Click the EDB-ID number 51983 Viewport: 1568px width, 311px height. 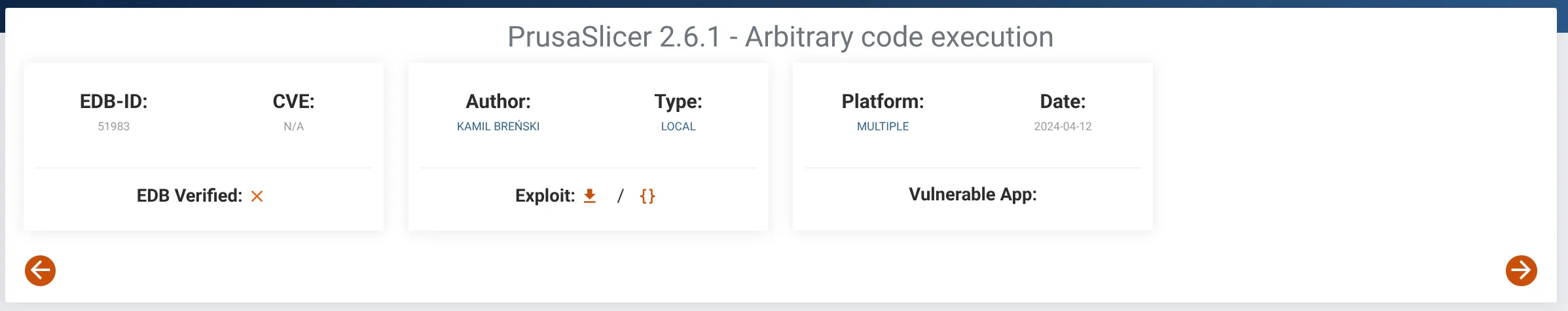tap(114, 126)
